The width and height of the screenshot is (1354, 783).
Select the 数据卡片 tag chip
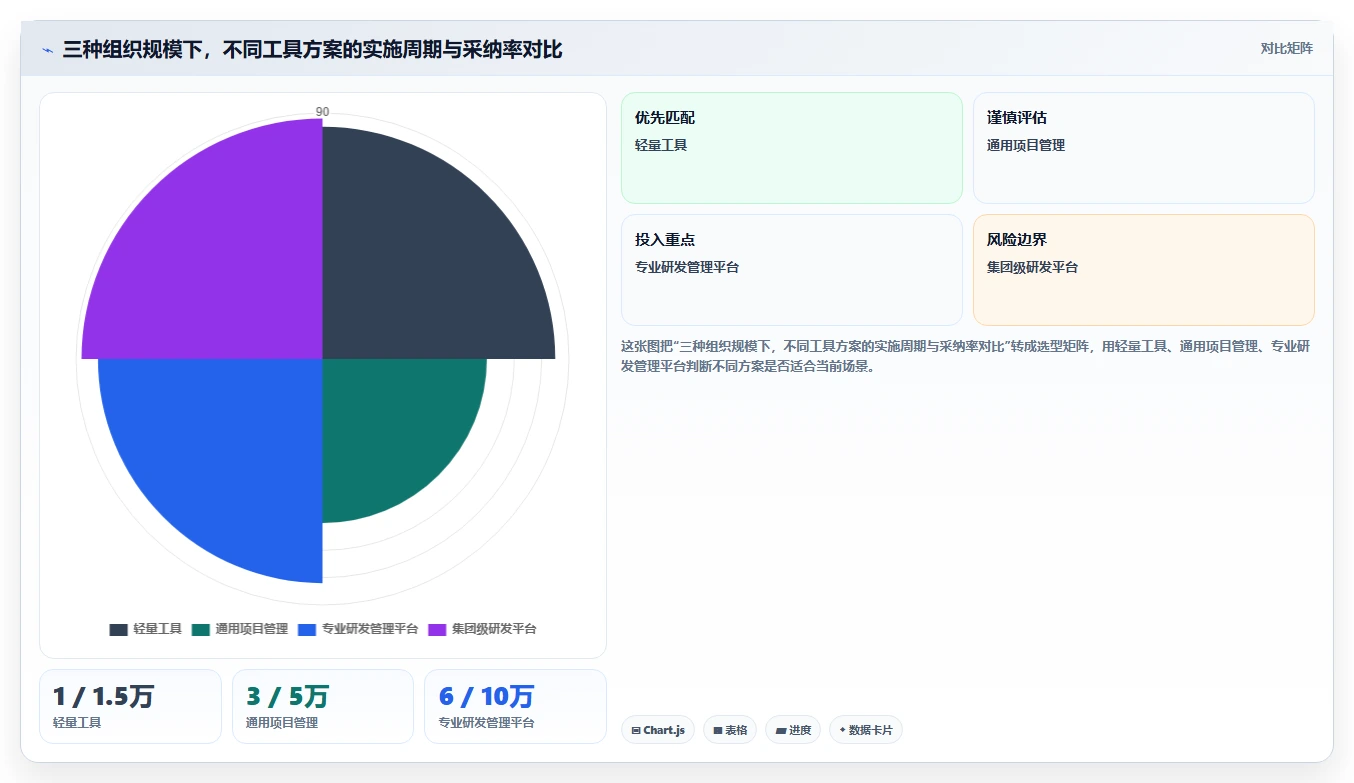pos(866,730)
